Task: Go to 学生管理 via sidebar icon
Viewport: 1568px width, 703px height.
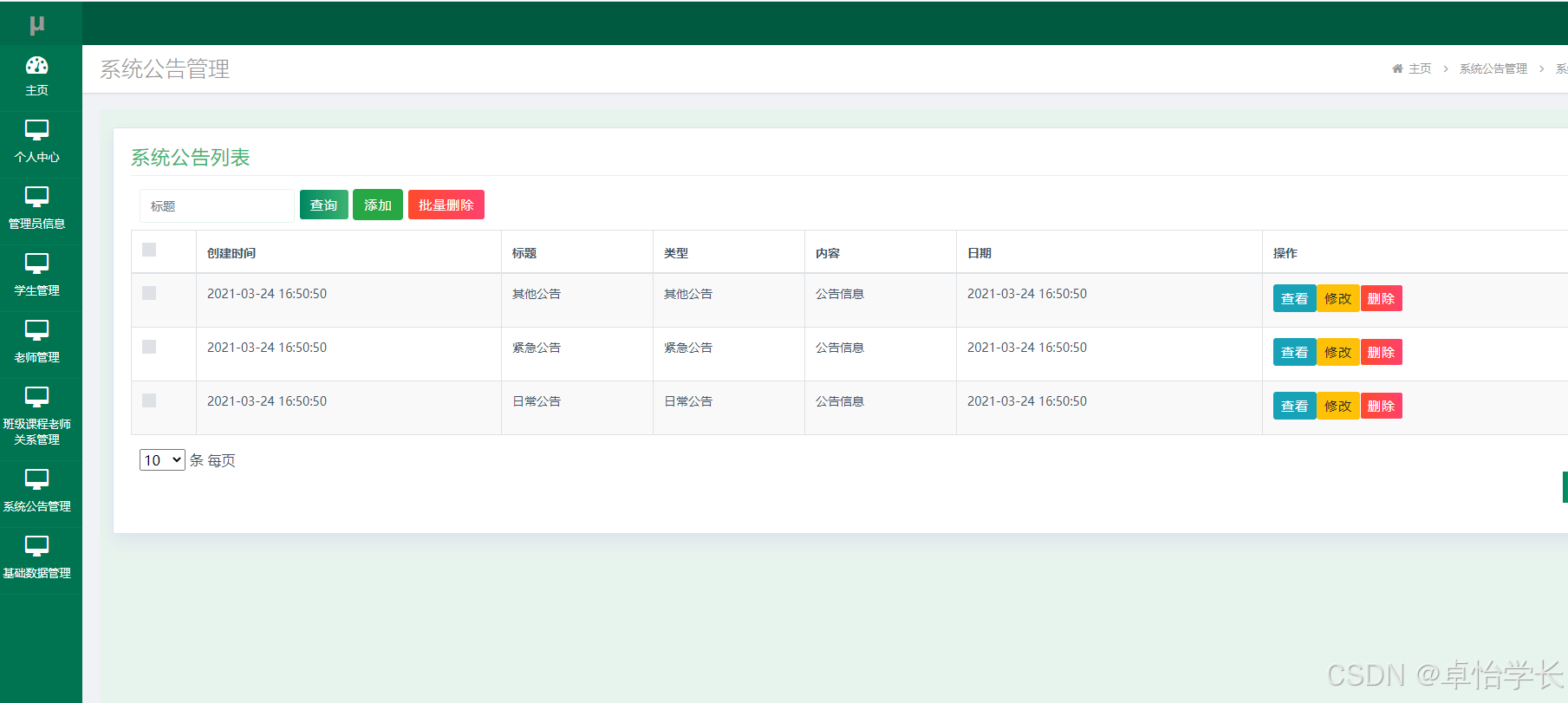Action: pyautogui.click(x=36, y=264)
